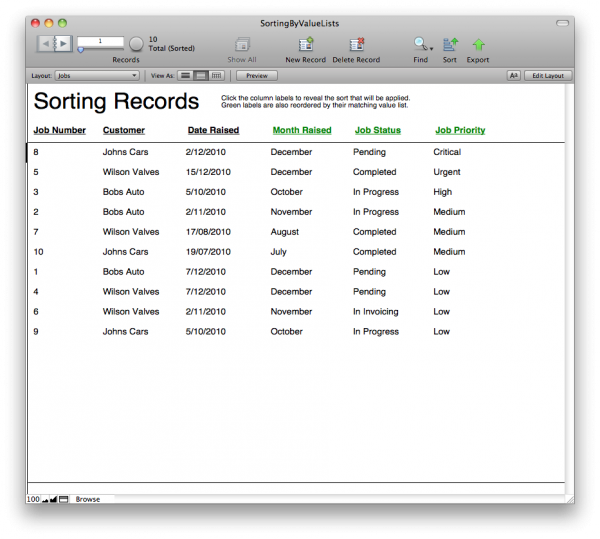The height and width of the screenshot is (539, 600).
Task: Create a New Record
Action: coord(306,44)
